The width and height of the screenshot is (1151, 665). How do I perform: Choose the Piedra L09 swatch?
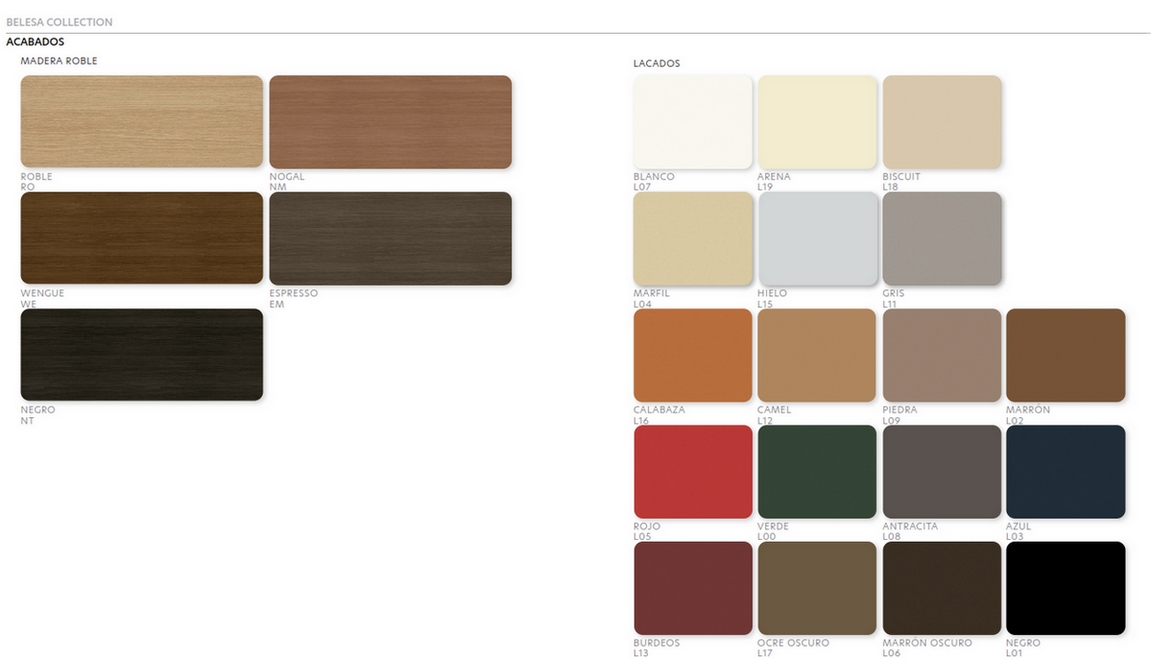click(942, 355)
